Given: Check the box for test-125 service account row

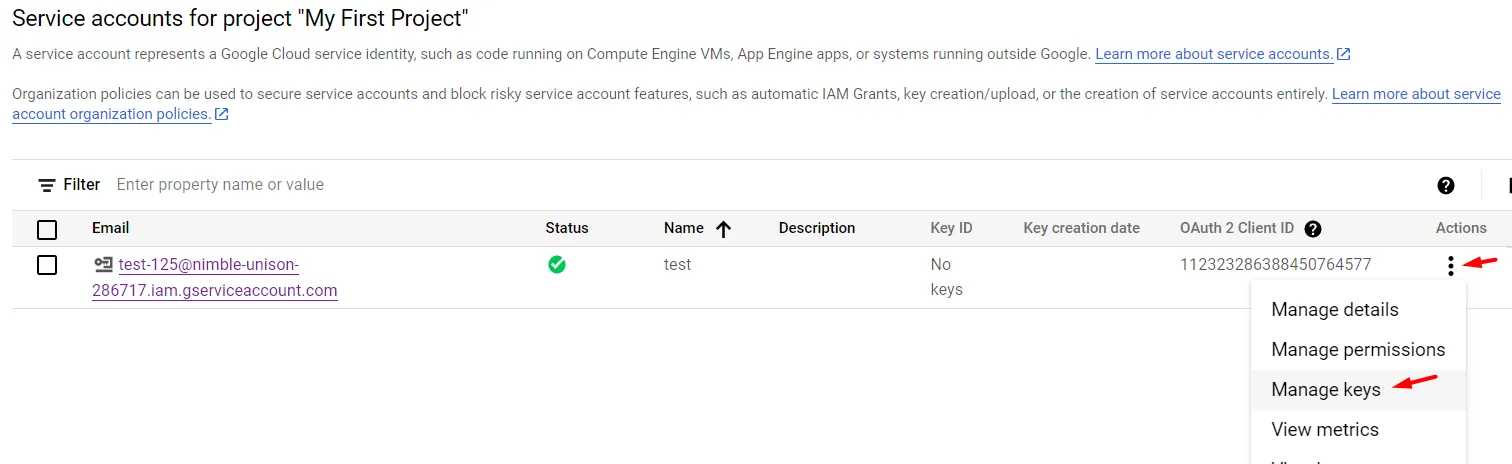Looking at the screenshot, I should [47, 265].
